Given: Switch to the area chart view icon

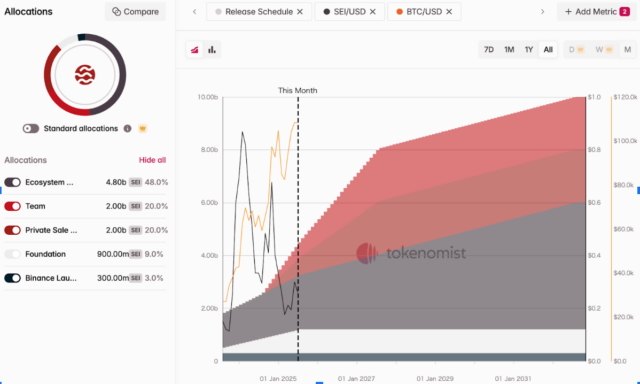Looking at the screenshot, I should point(195,50).
